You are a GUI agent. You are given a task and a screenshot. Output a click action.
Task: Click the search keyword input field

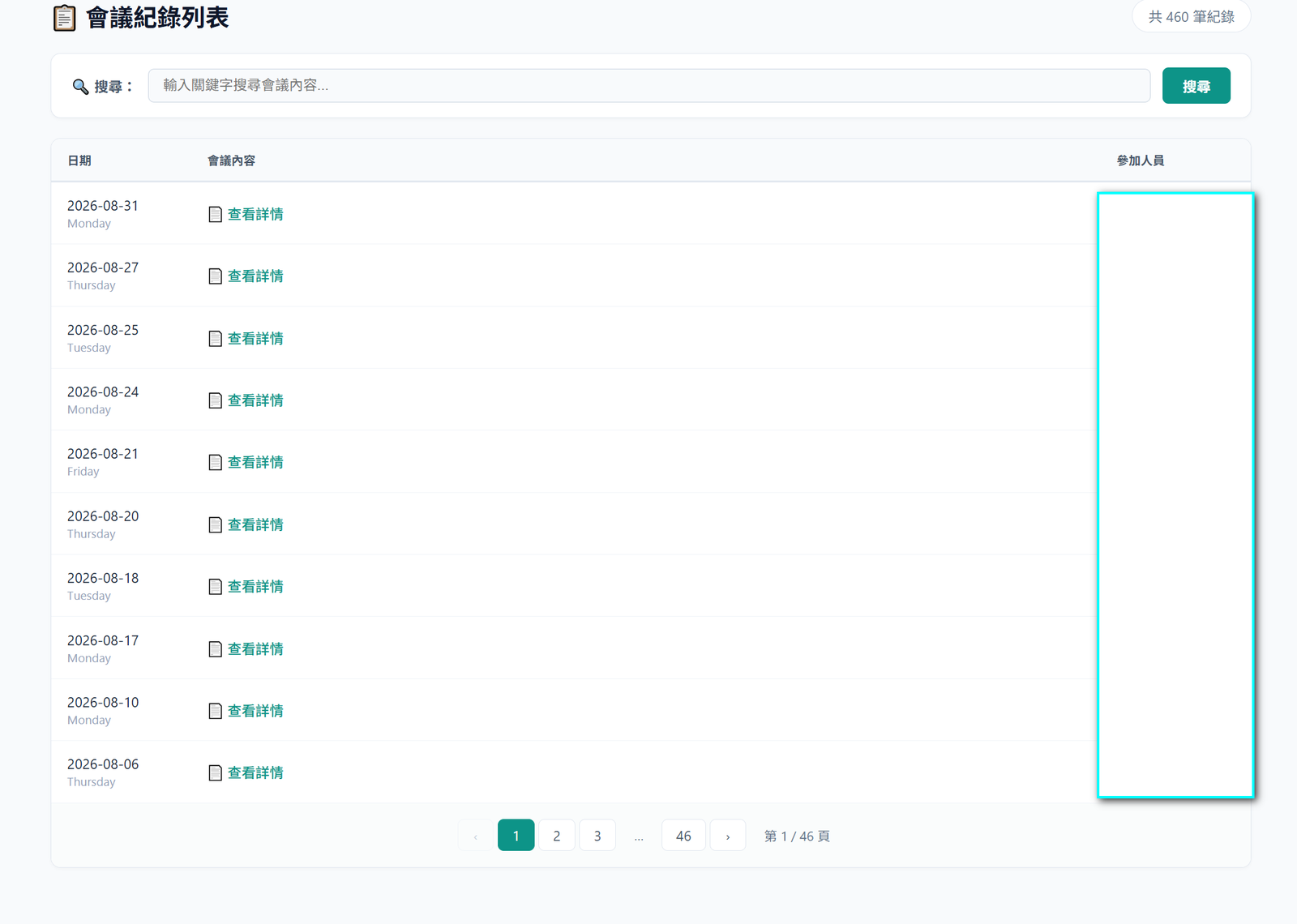[x=648, y=86]
